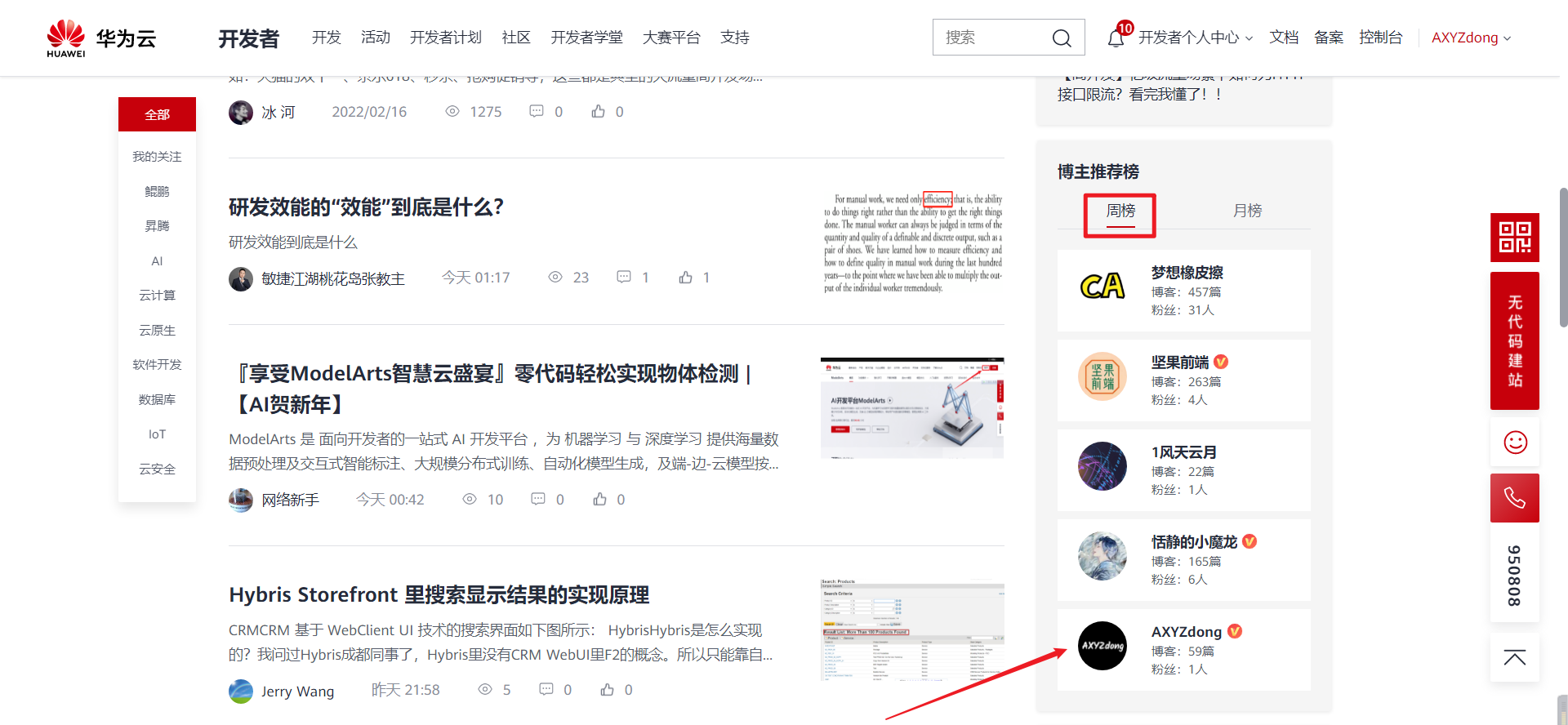The image size is (1568, 725).
Task: Select 全部 category
Action: click(157, 114)
